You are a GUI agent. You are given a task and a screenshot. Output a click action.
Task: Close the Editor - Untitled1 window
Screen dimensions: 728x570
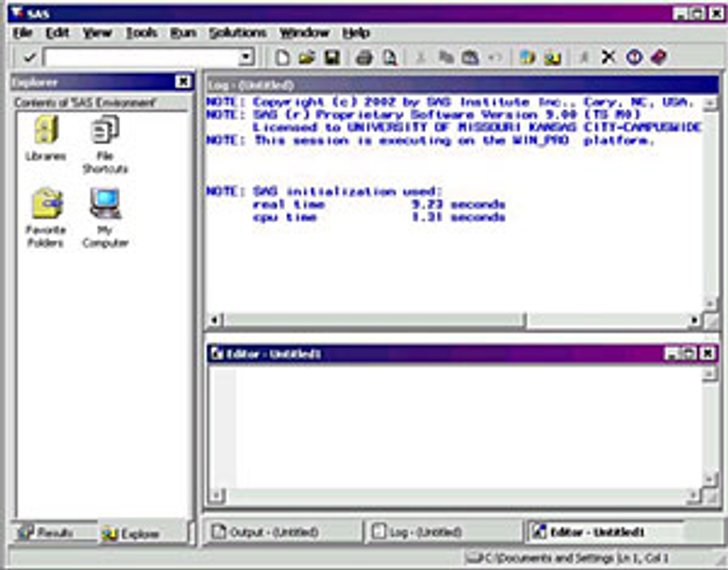pyautogui.click(x=707, y=354)
